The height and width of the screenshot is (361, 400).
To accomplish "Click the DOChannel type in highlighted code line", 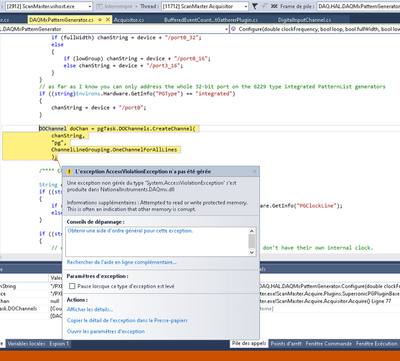I will click(53, 129).
